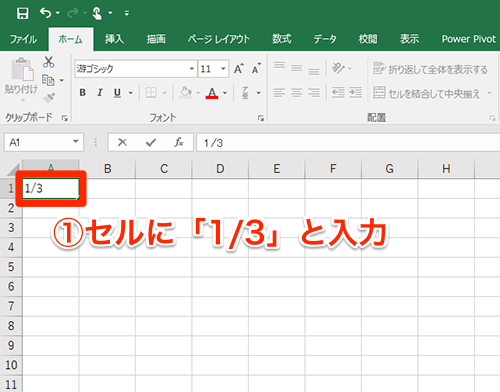Select the ホーム ribbon tab

click(x=70, y=39)
